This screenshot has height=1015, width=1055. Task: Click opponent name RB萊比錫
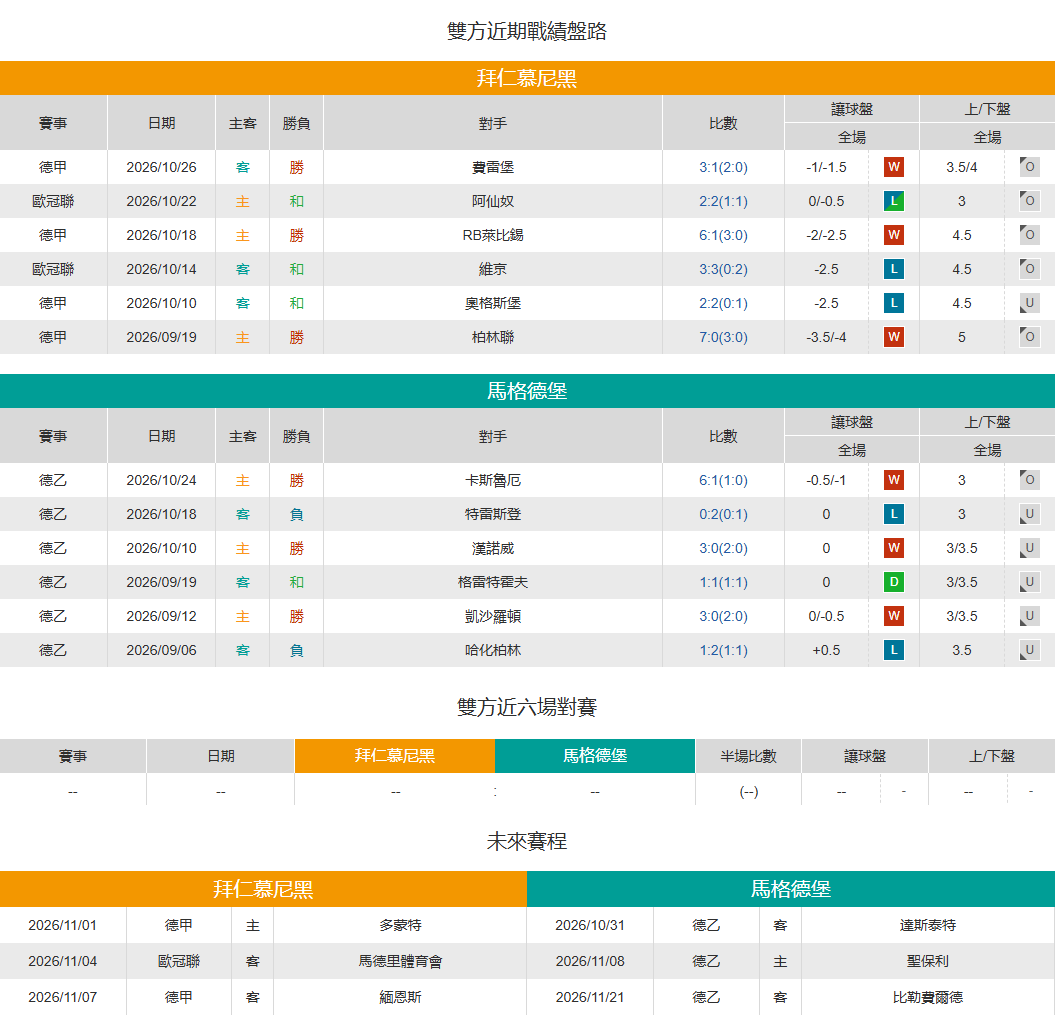[493, 235]
